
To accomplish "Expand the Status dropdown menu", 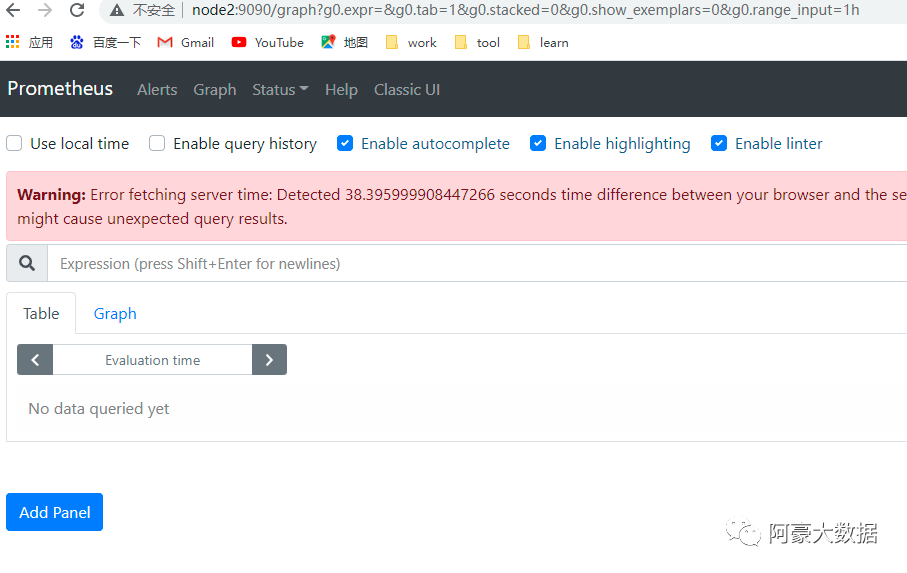I will tap(280, 90).
